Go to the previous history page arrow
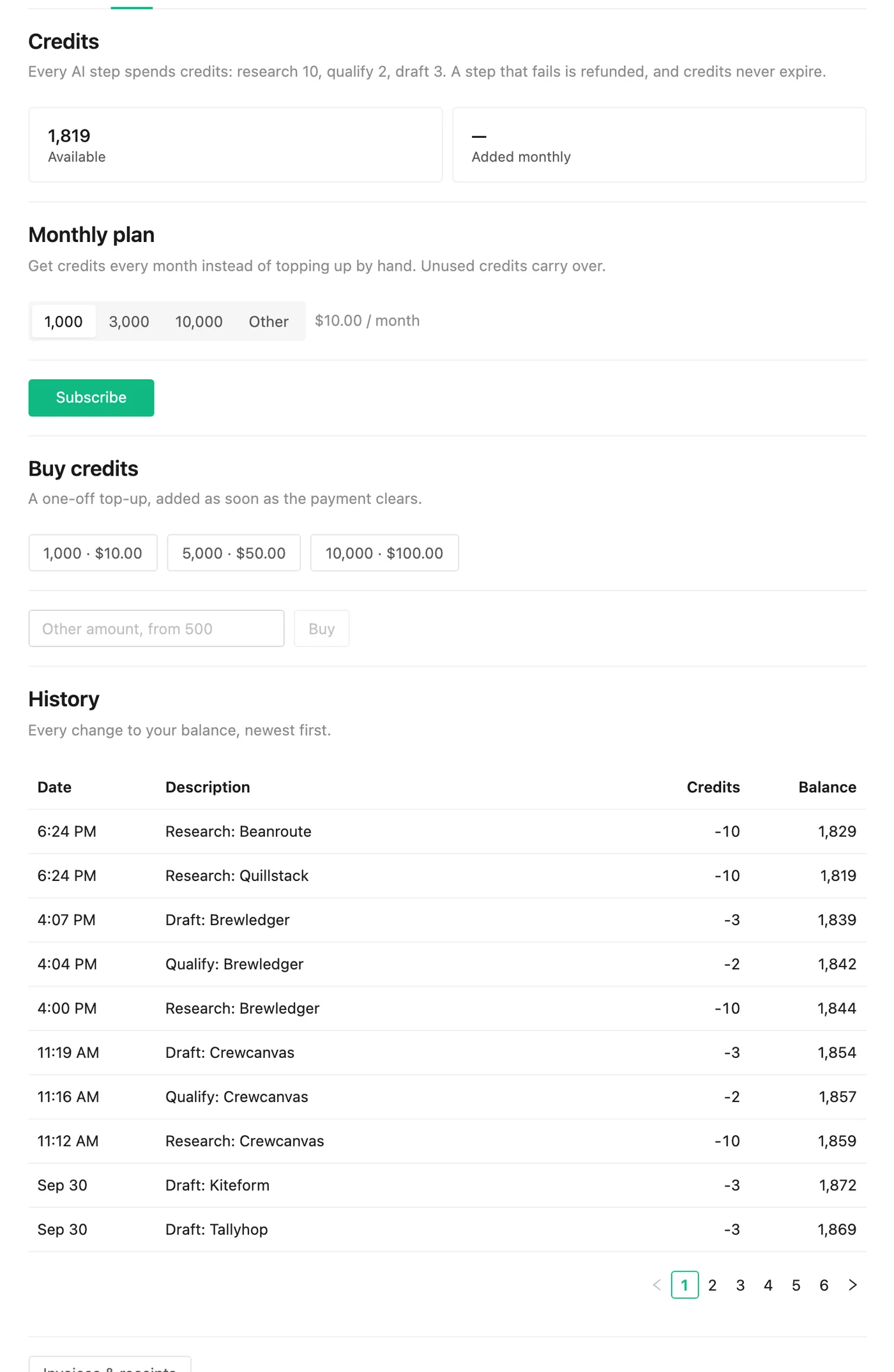894x1372 pixels. click(x=657, y=1285)
